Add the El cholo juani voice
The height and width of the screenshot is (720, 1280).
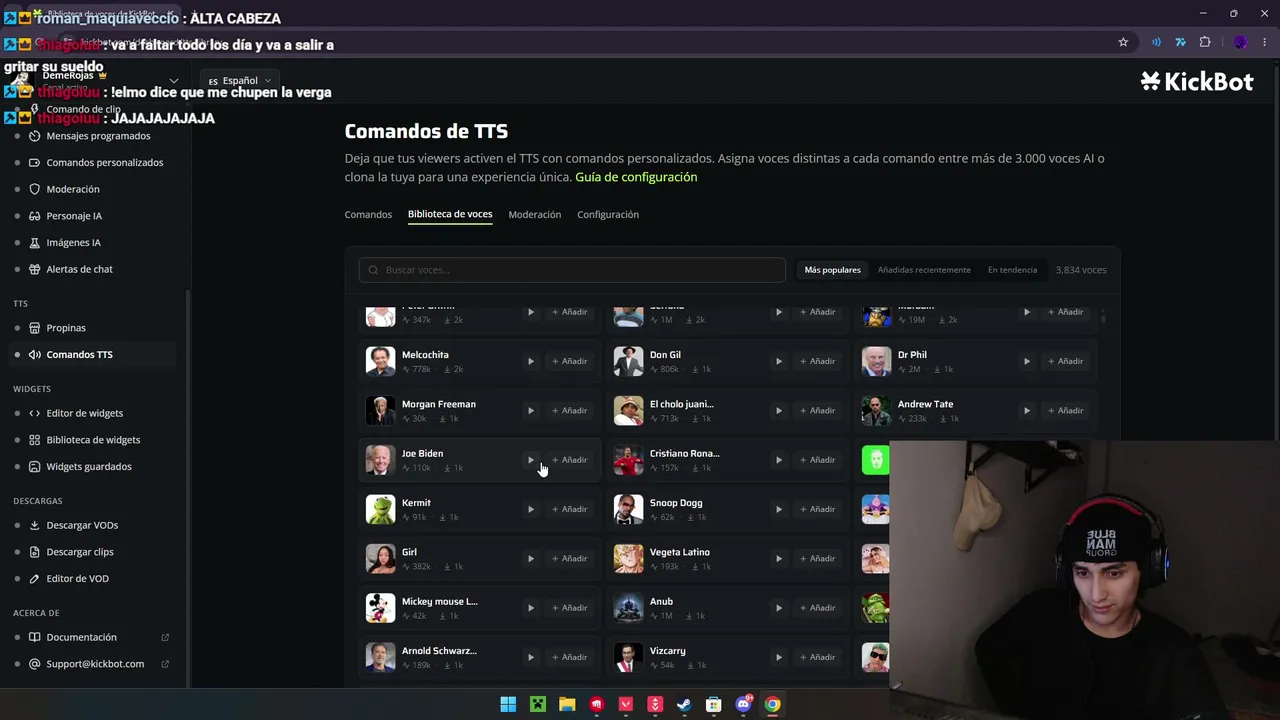(818, 410)
